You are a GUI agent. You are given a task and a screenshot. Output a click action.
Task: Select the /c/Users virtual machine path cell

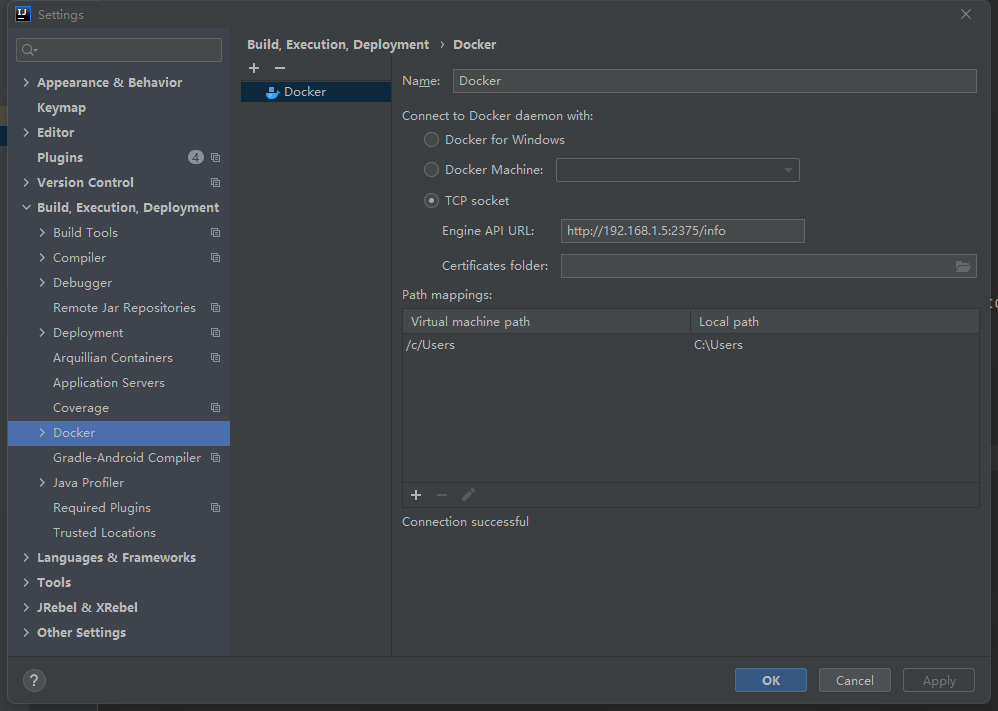pos(547,345)
